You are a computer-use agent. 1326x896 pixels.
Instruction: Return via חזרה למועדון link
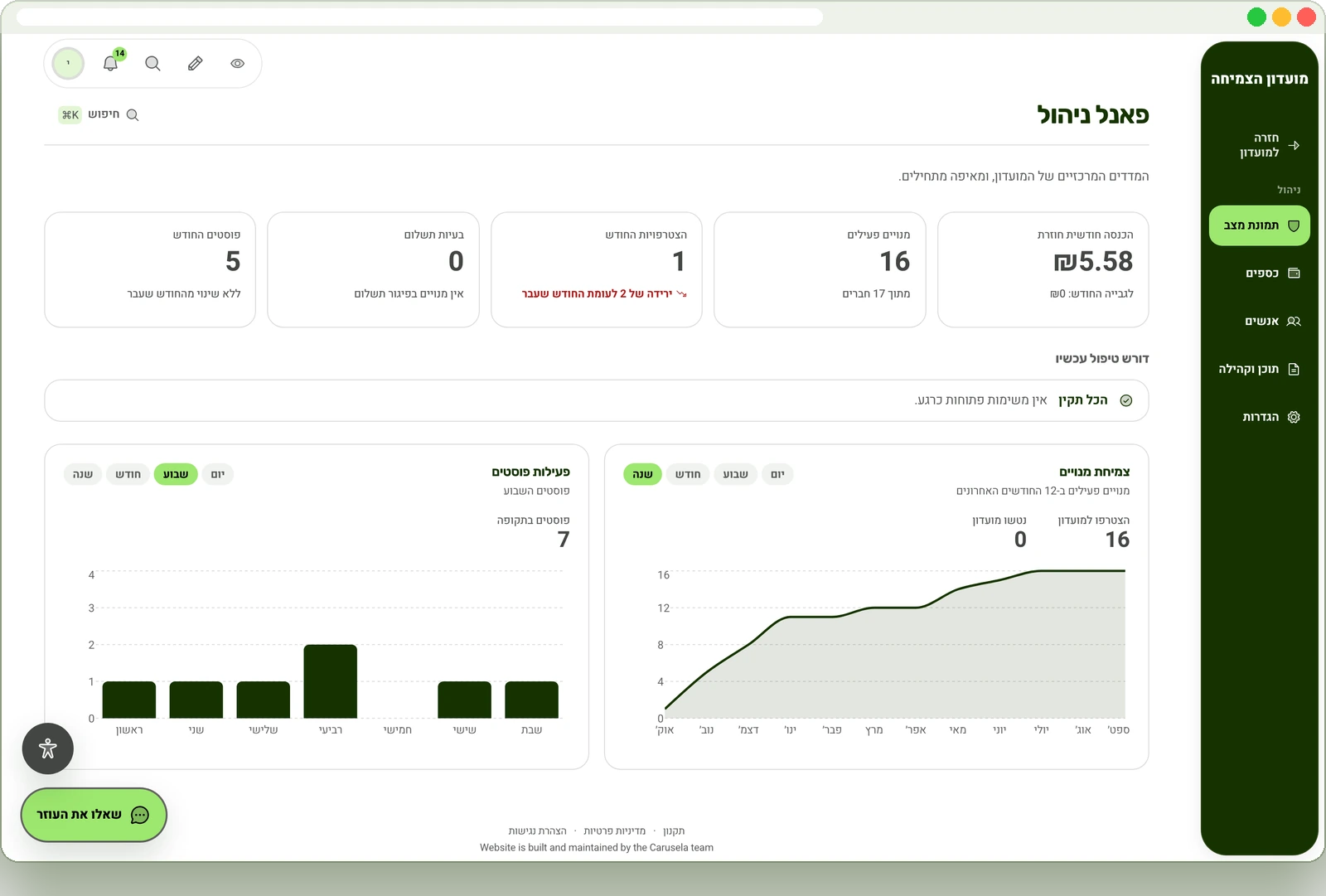[x=1260, y=145]
